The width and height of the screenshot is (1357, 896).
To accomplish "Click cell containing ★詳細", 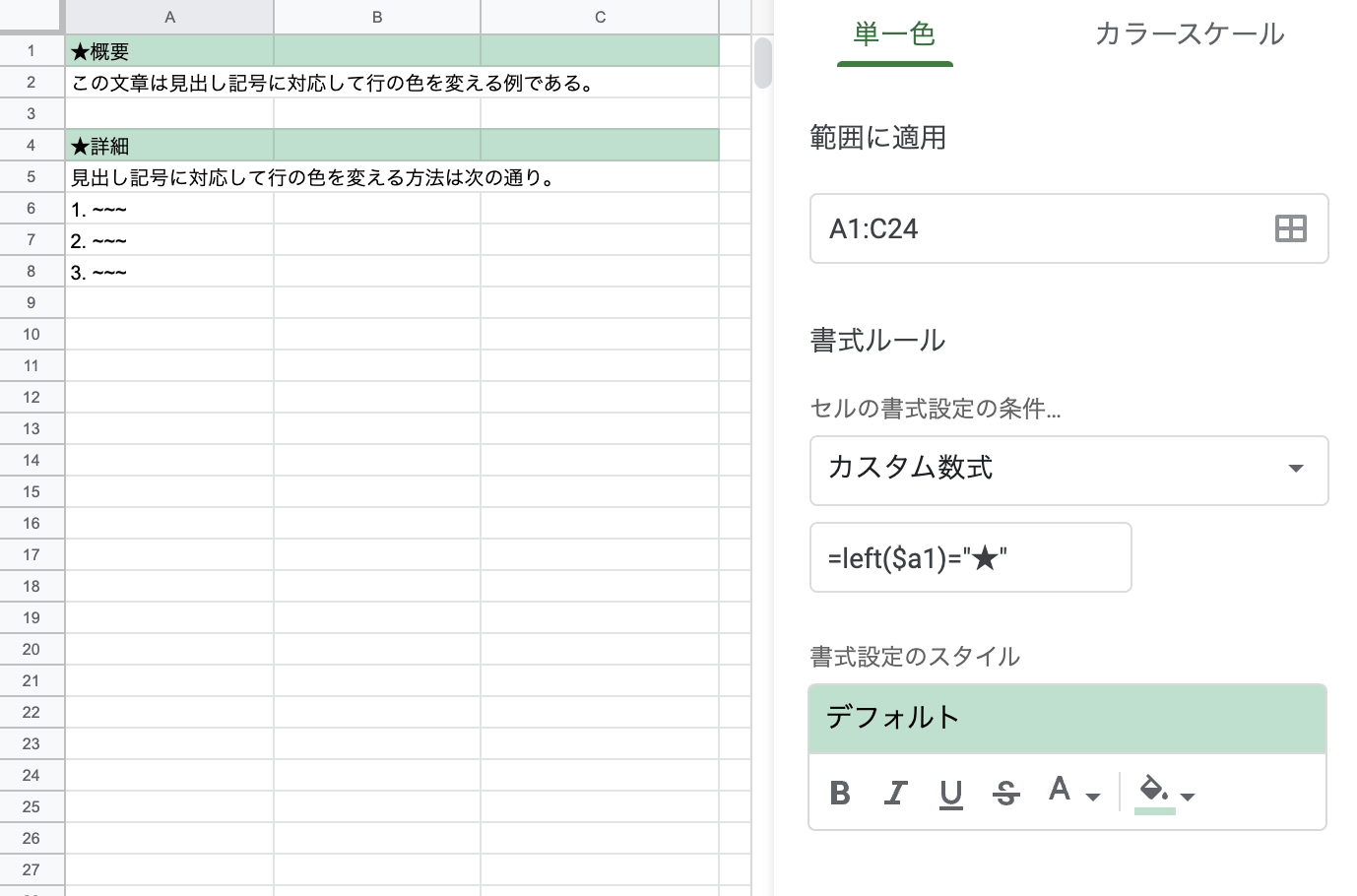I will (169, 145).
